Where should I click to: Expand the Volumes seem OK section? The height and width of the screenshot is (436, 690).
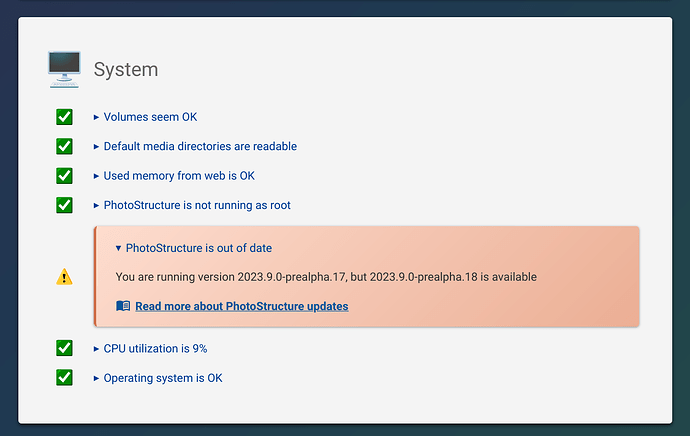tap(145, 117)
